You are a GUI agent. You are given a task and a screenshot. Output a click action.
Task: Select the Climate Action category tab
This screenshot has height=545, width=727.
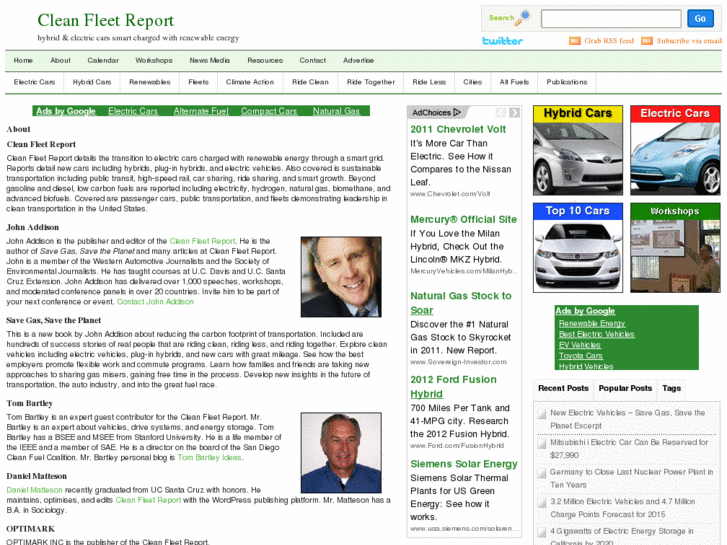[250, 82]
